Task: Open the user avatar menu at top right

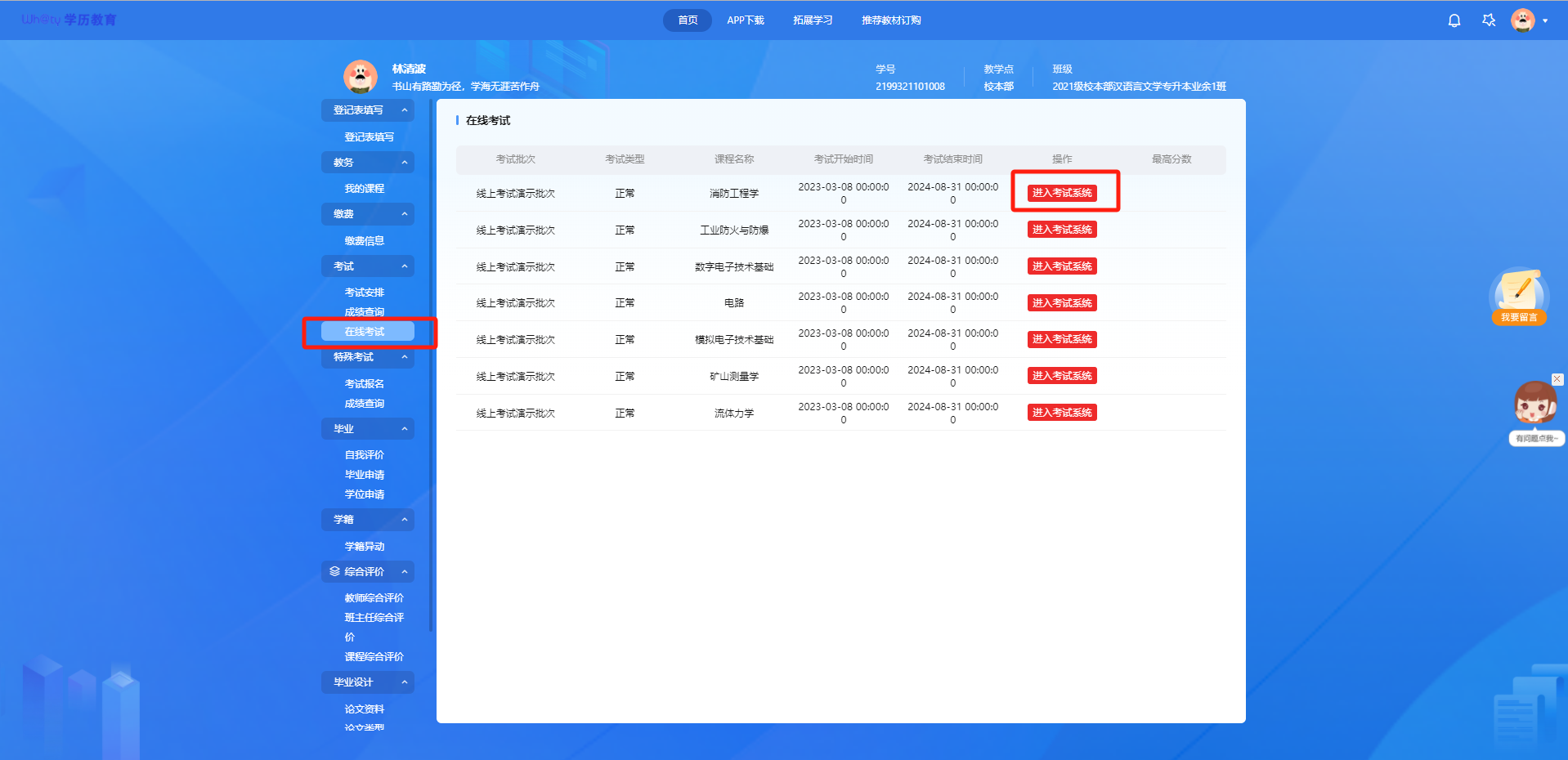Action: [1522, 20]
